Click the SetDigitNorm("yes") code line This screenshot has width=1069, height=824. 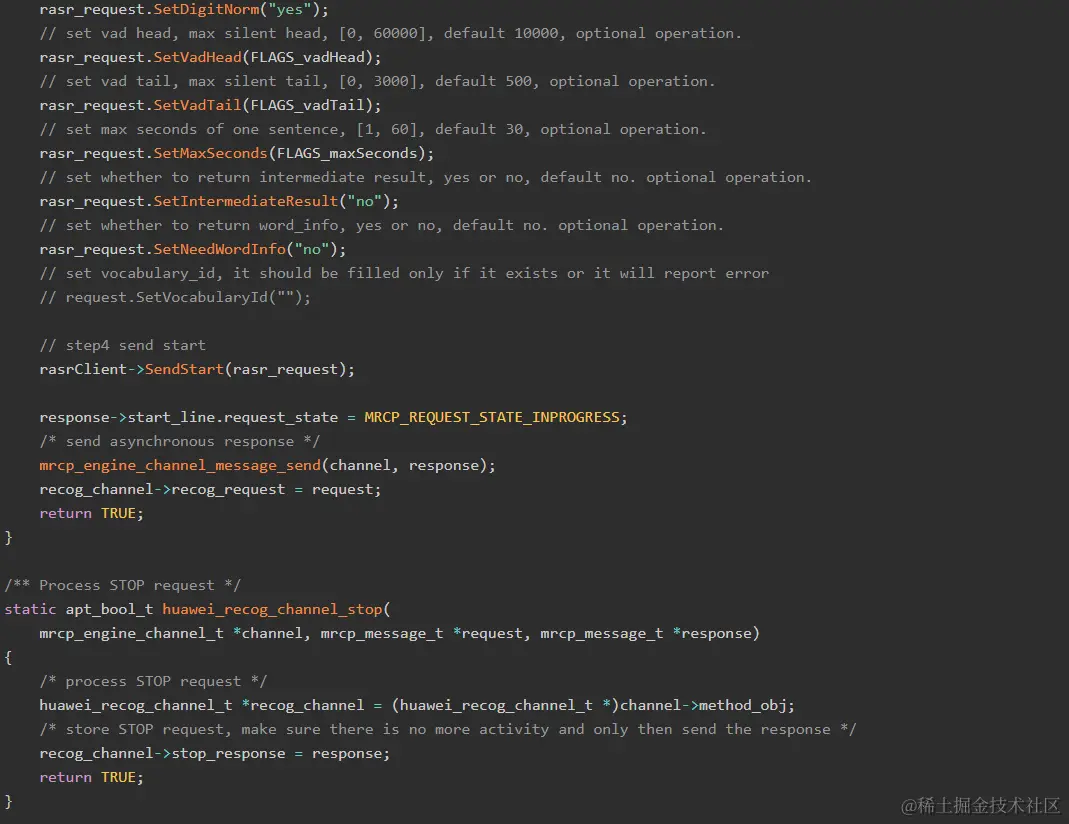tap(184, 10)
